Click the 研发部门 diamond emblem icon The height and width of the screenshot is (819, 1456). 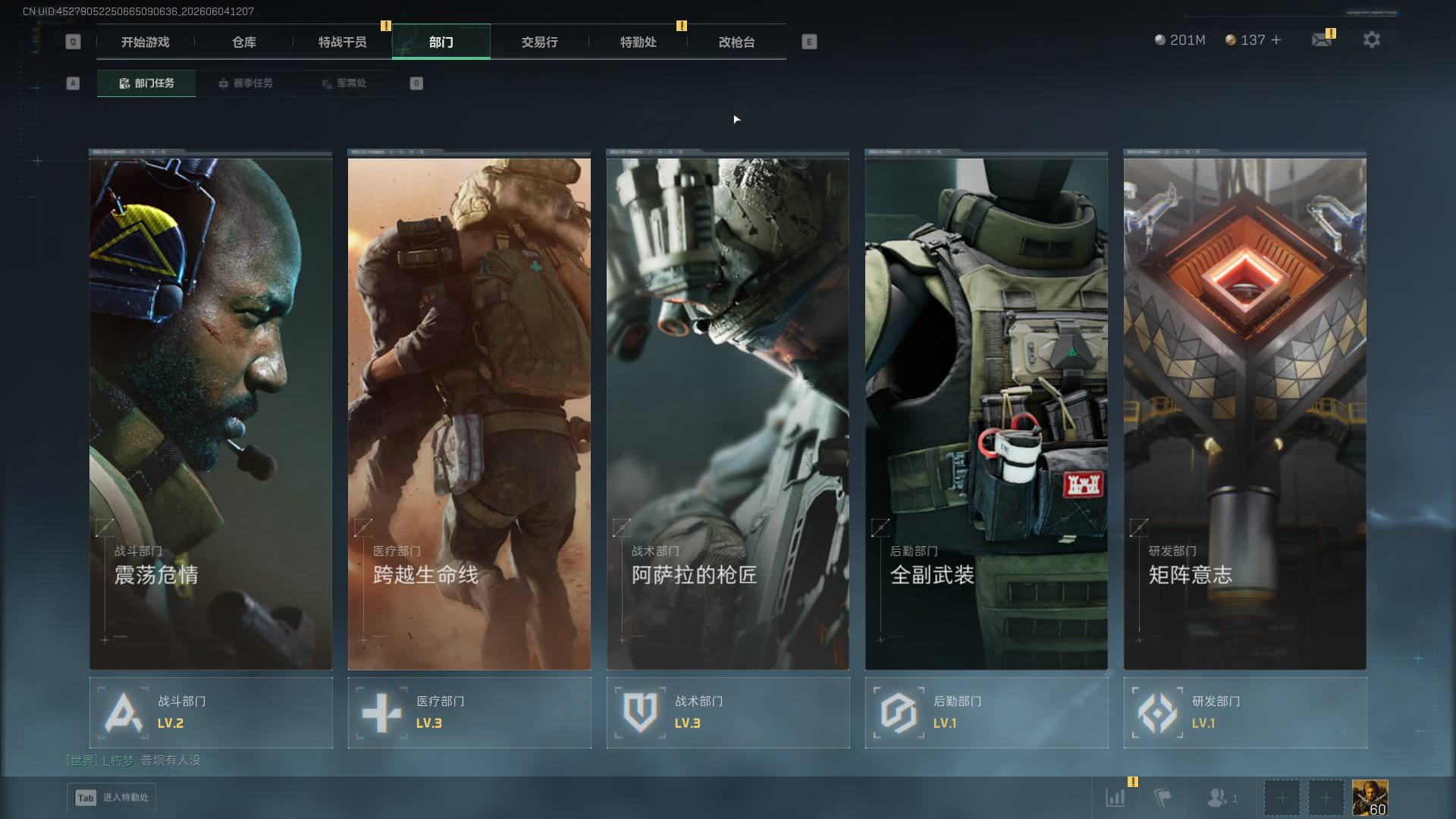tap(1157, 713)
